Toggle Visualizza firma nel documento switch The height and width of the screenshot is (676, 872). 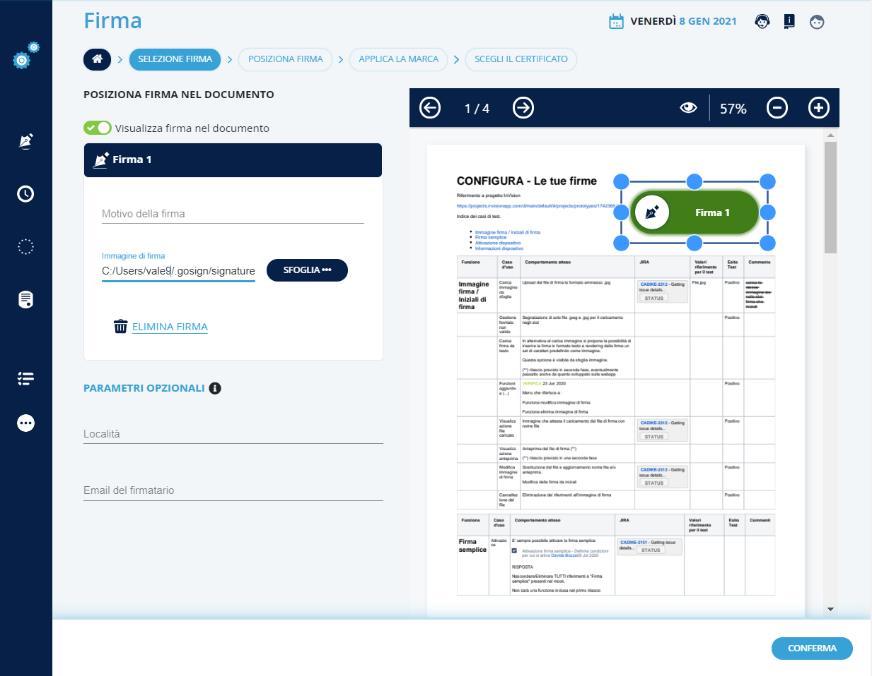[x=97, y=128]
